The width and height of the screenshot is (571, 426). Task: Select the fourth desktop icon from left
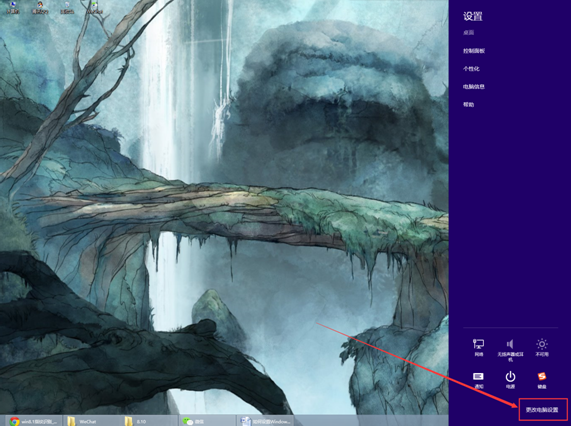(95, 7)
